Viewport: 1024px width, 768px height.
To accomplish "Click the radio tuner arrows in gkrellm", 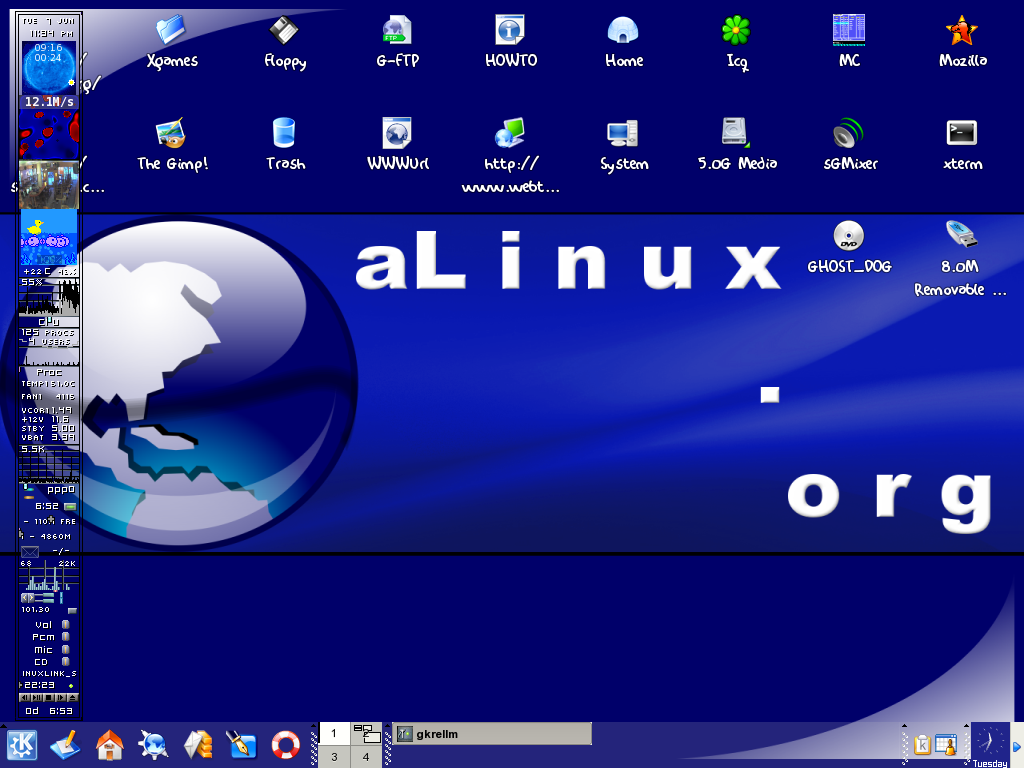I will pos(27,598).
